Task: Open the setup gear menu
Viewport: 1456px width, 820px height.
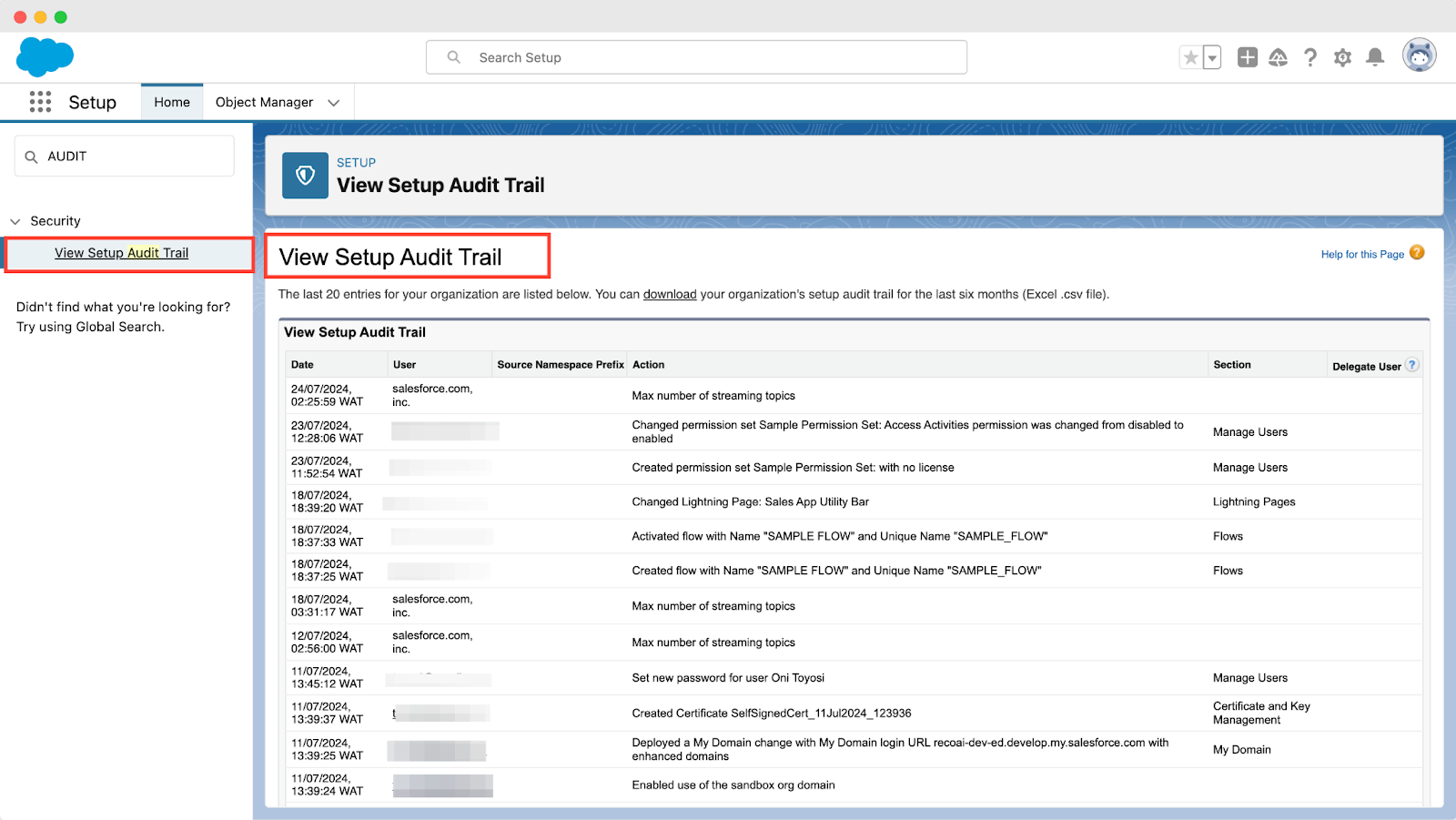Action: tap(1342, 57)
